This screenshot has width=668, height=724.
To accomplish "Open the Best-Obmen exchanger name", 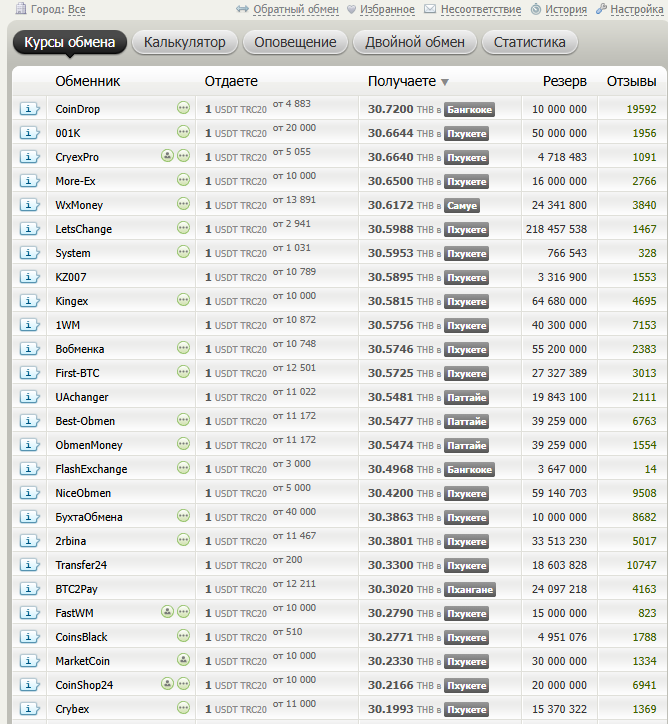I will [x=85, y=421].
